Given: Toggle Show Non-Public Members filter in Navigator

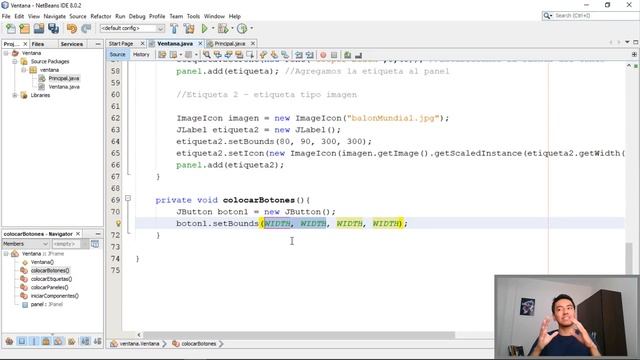Looking at the screenshot, I should click(x=46, y=341).
